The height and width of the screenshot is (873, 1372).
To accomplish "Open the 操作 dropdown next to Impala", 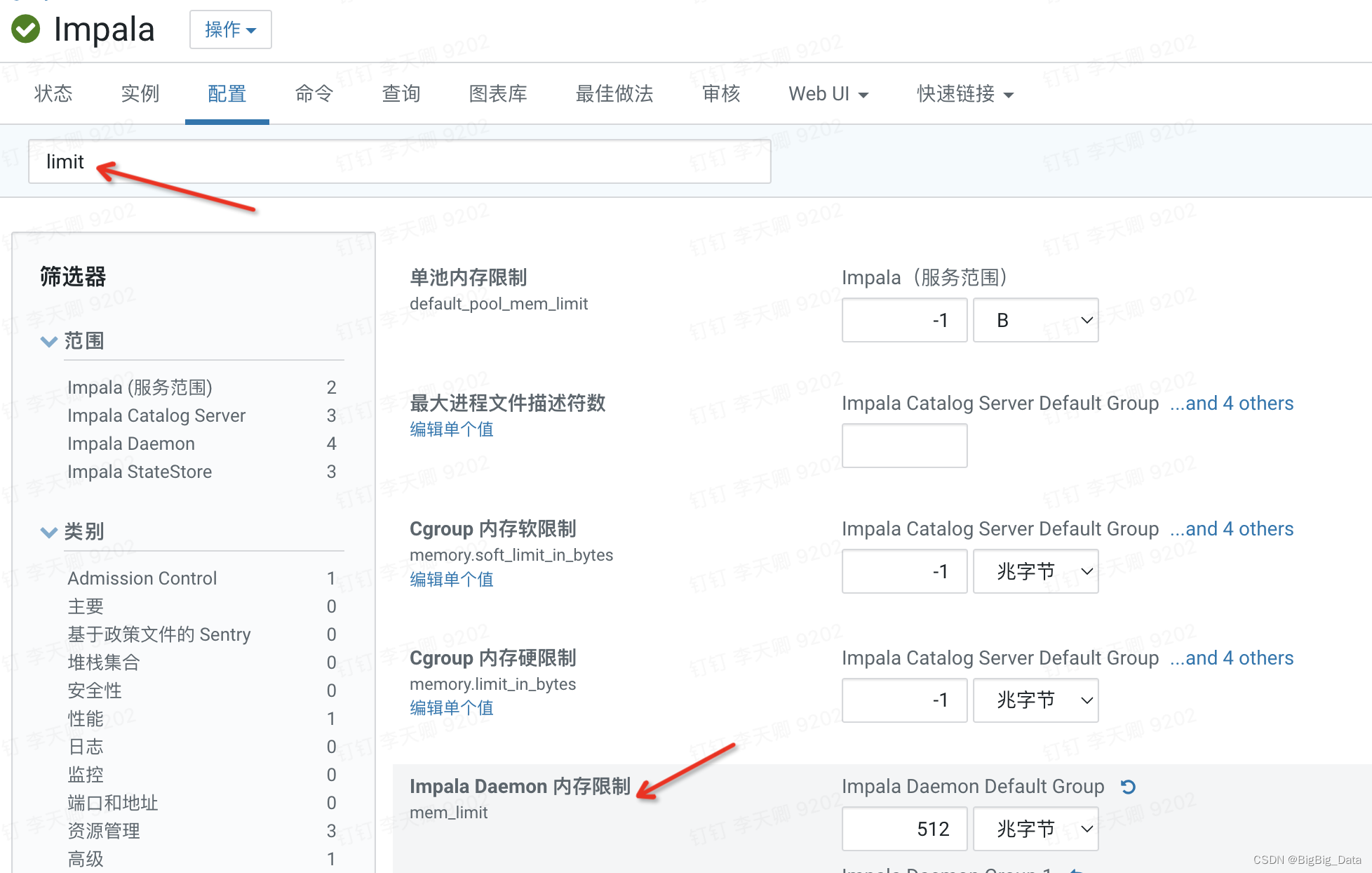I will tap(230, 29).
